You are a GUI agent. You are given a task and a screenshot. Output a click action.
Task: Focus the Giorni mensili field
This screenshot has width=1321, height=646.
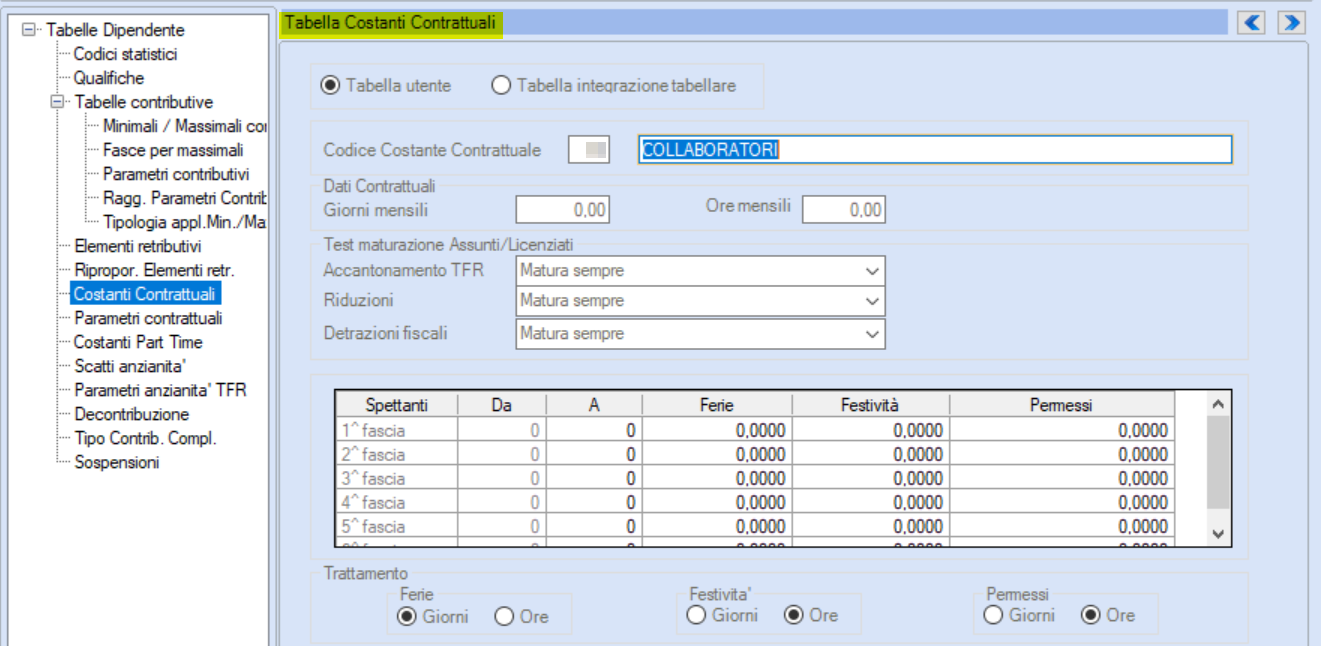(562, 210)
